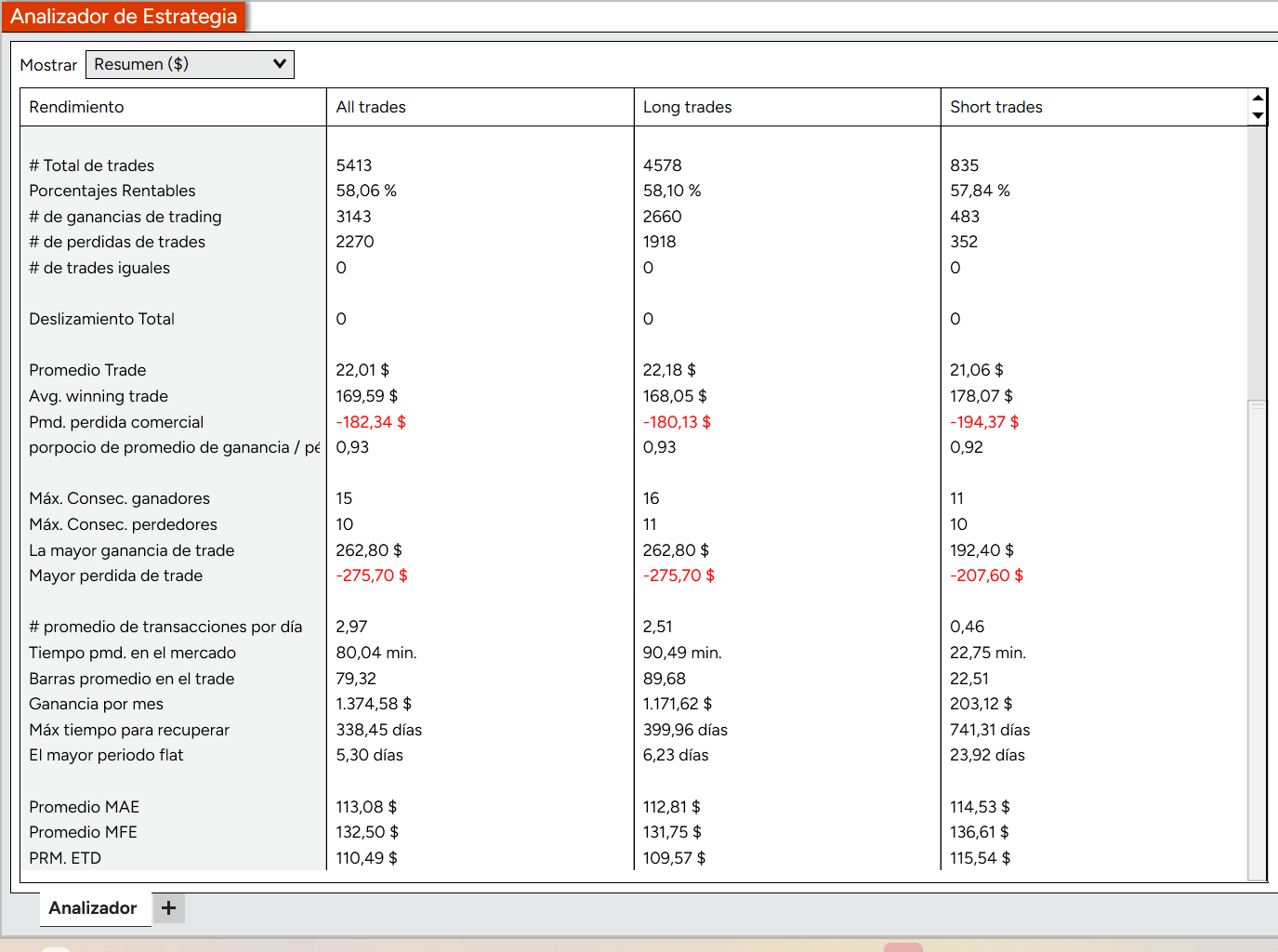Image resolution: width=1278 pixels, height=952 pixels.
Task: Select the # Total de trades row label
Action: pyautogui.click(x=91, y=165)
